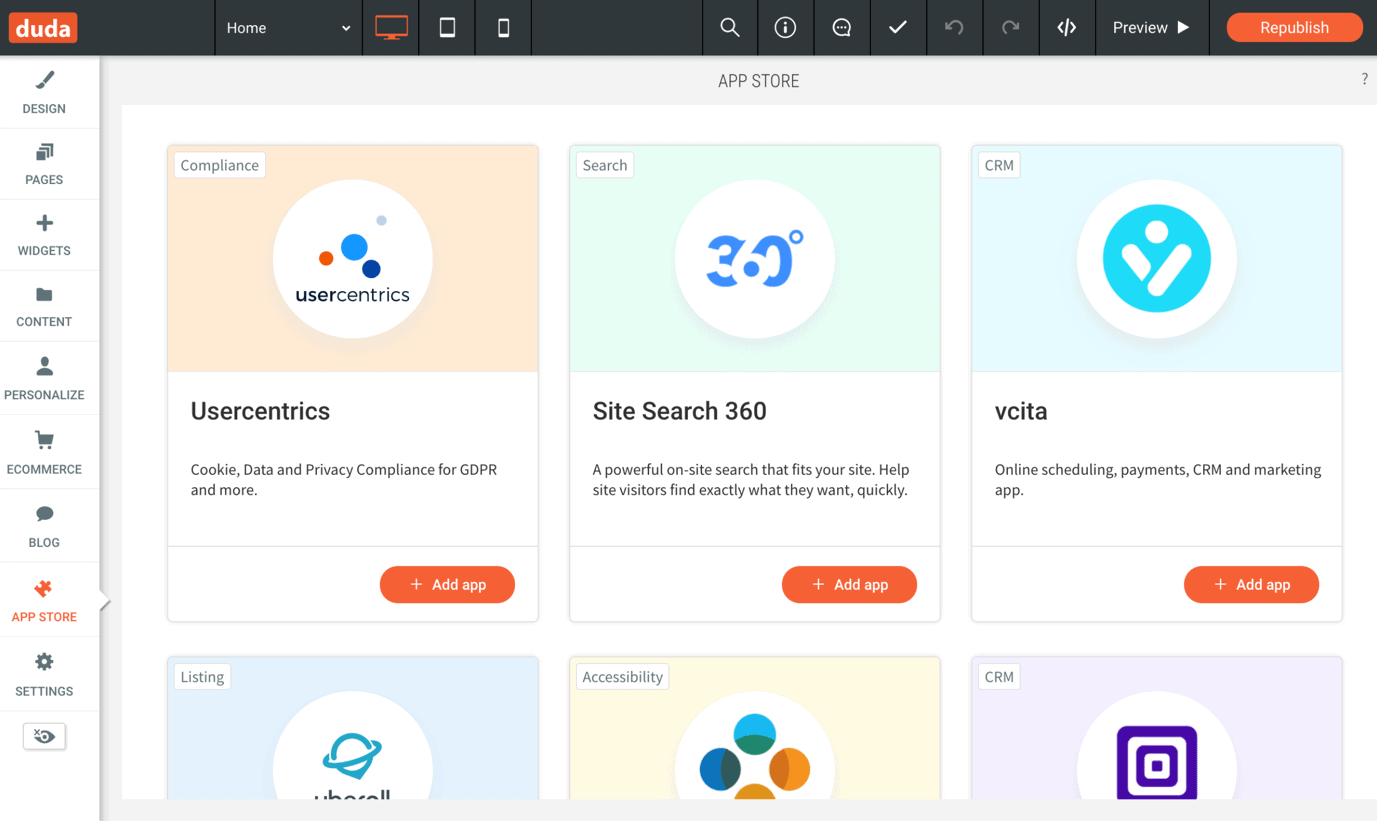Preview the site

[1152, 28]
